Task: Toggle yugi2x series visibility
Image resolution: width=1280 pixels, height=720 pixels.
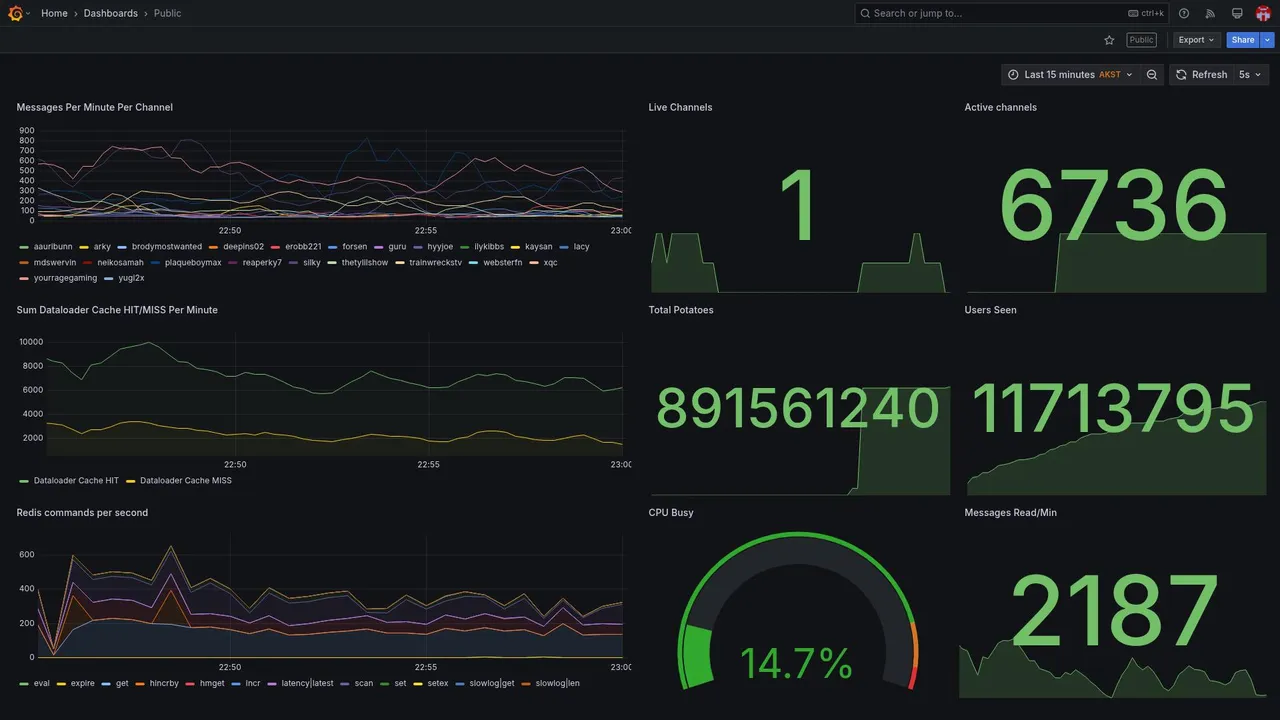Action: tap(131, 278)
